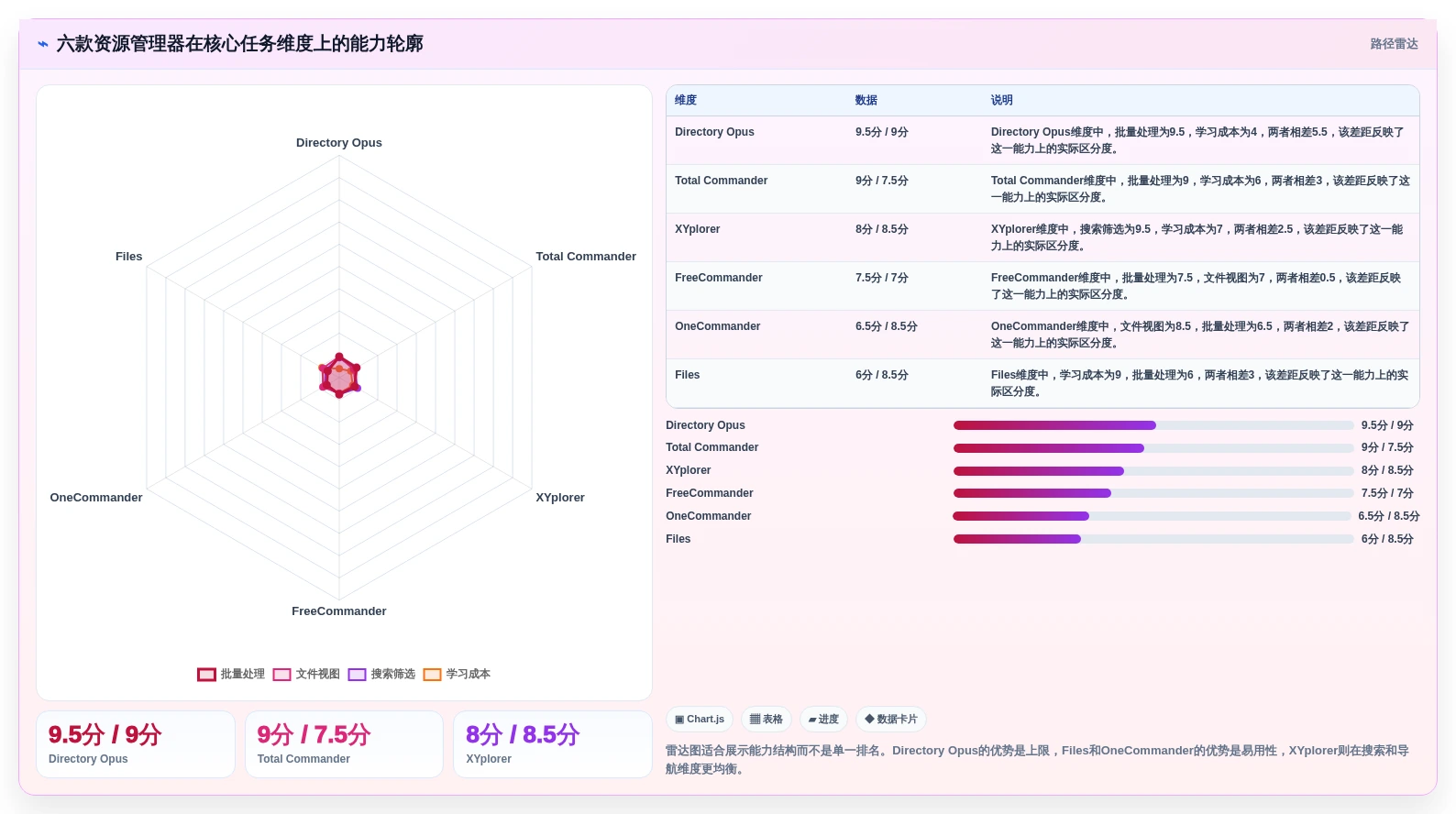This screenshot has width=1456, height=814.
Task: Click the Directory Opus radar axis label
Action: pos(339,143)
